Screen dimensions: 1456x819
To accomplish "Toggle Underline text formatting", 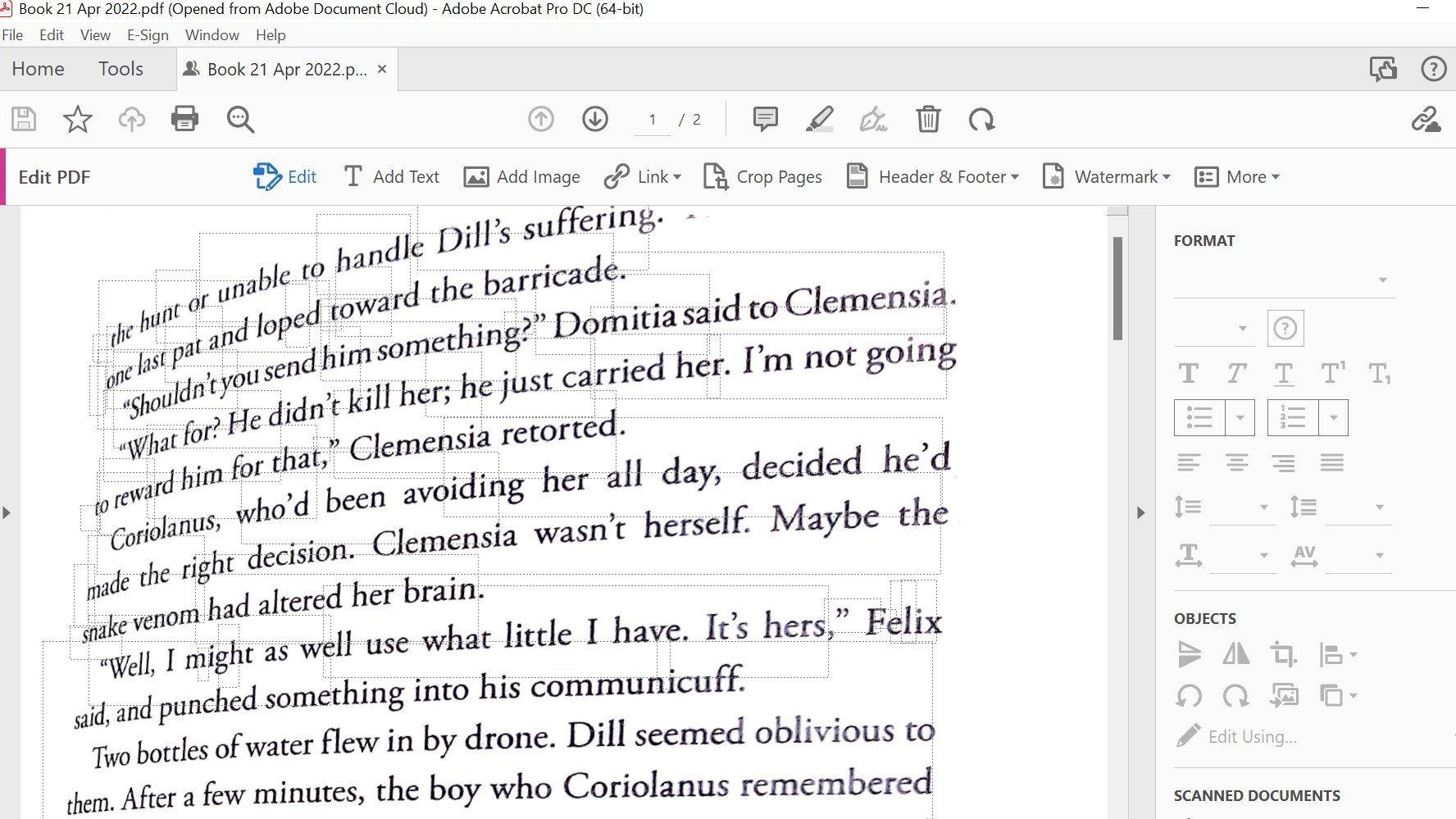I will pos(1284,374).
